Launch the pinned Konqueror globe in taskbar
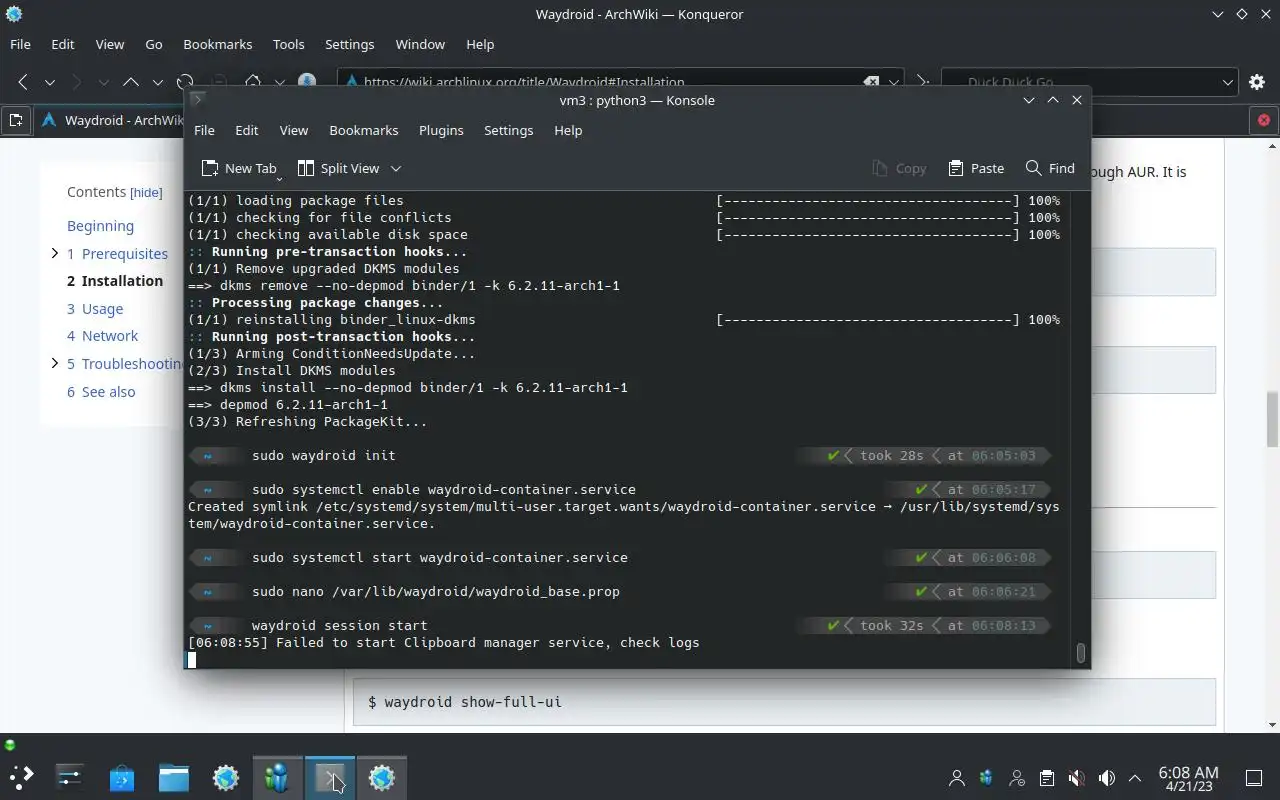 point(226,777)
